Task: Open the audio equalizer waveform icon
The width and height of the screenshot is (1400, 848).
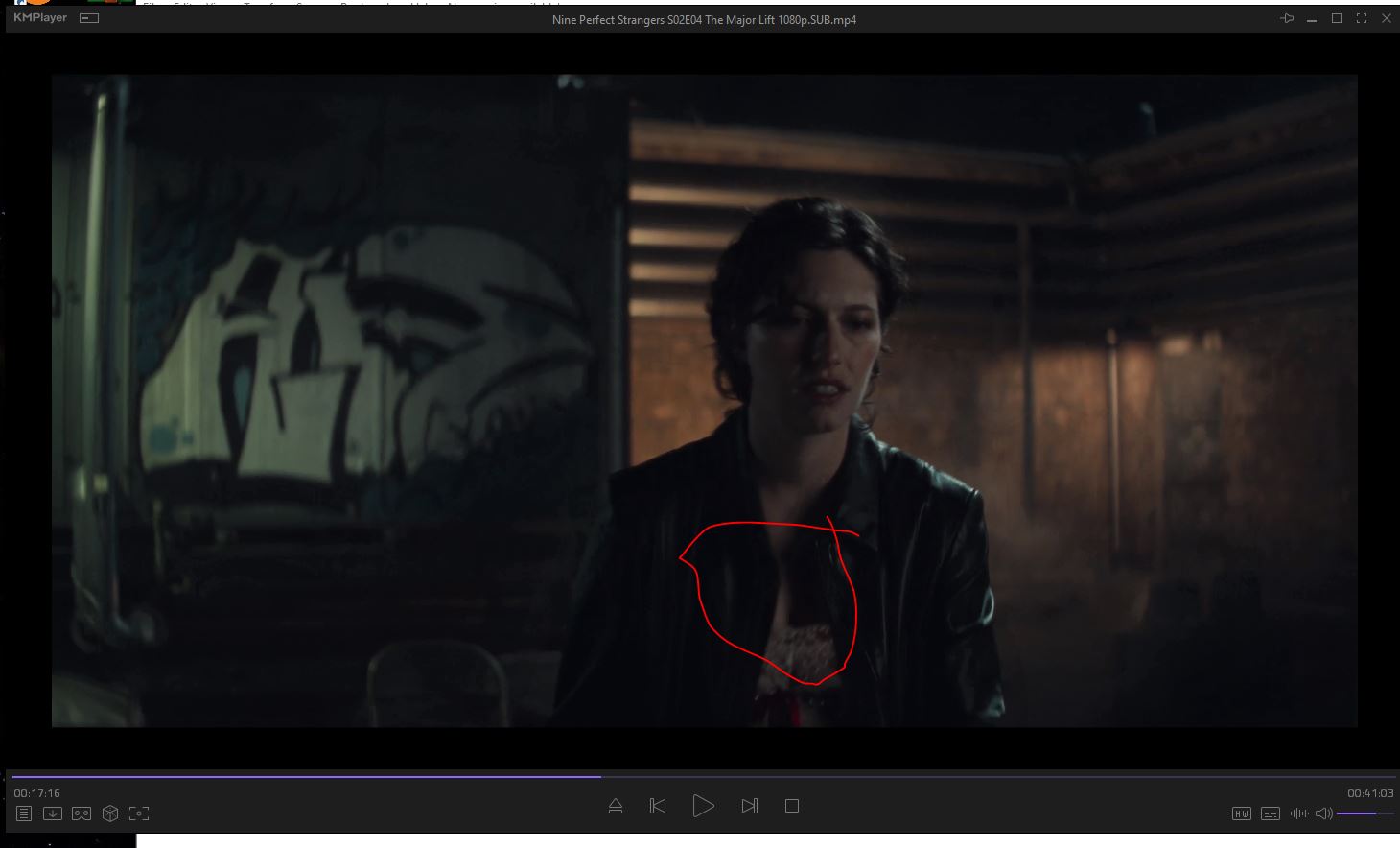Action: (1299, 813)
